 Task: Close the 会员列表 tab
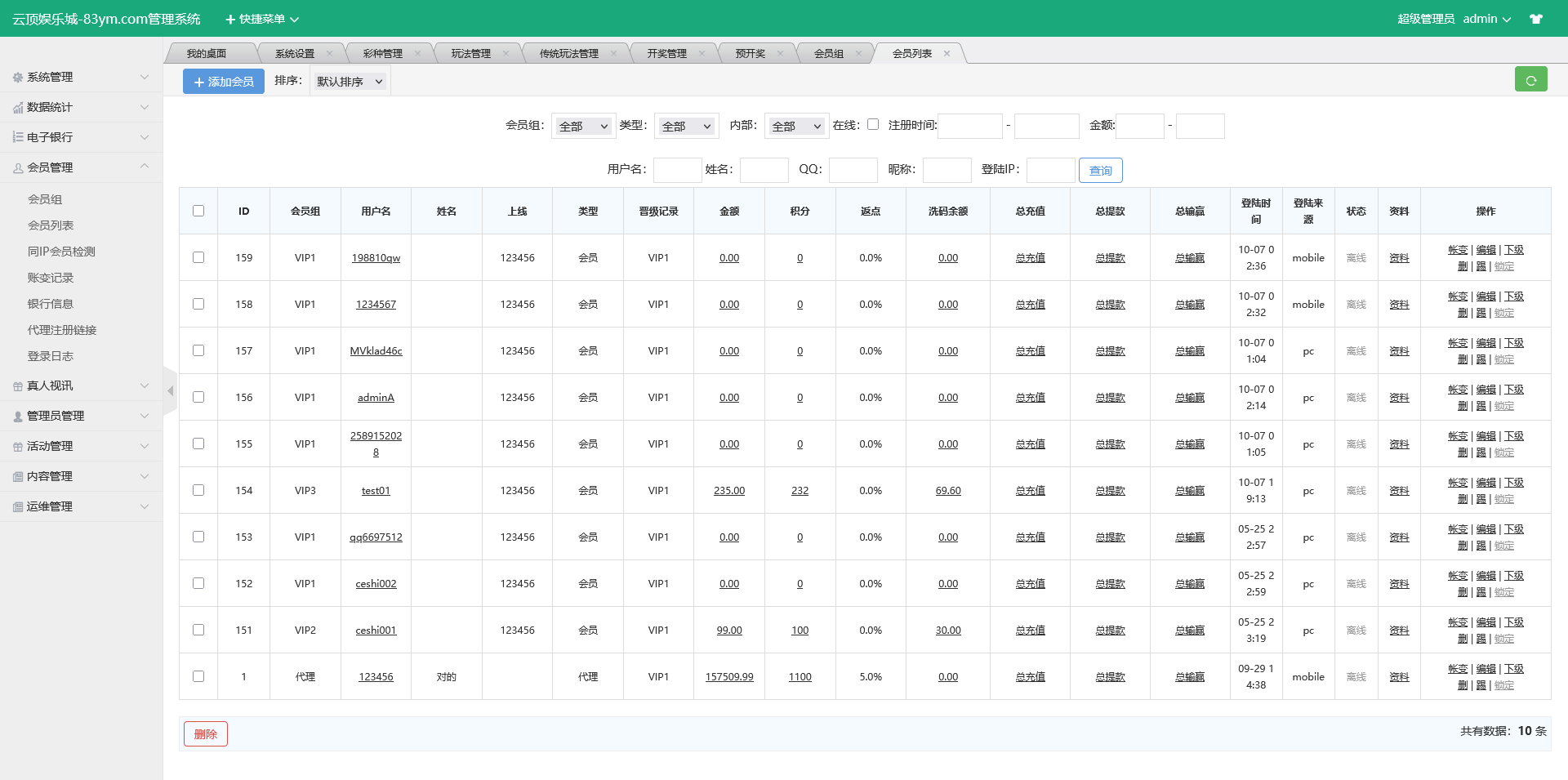tap(947, 53)
